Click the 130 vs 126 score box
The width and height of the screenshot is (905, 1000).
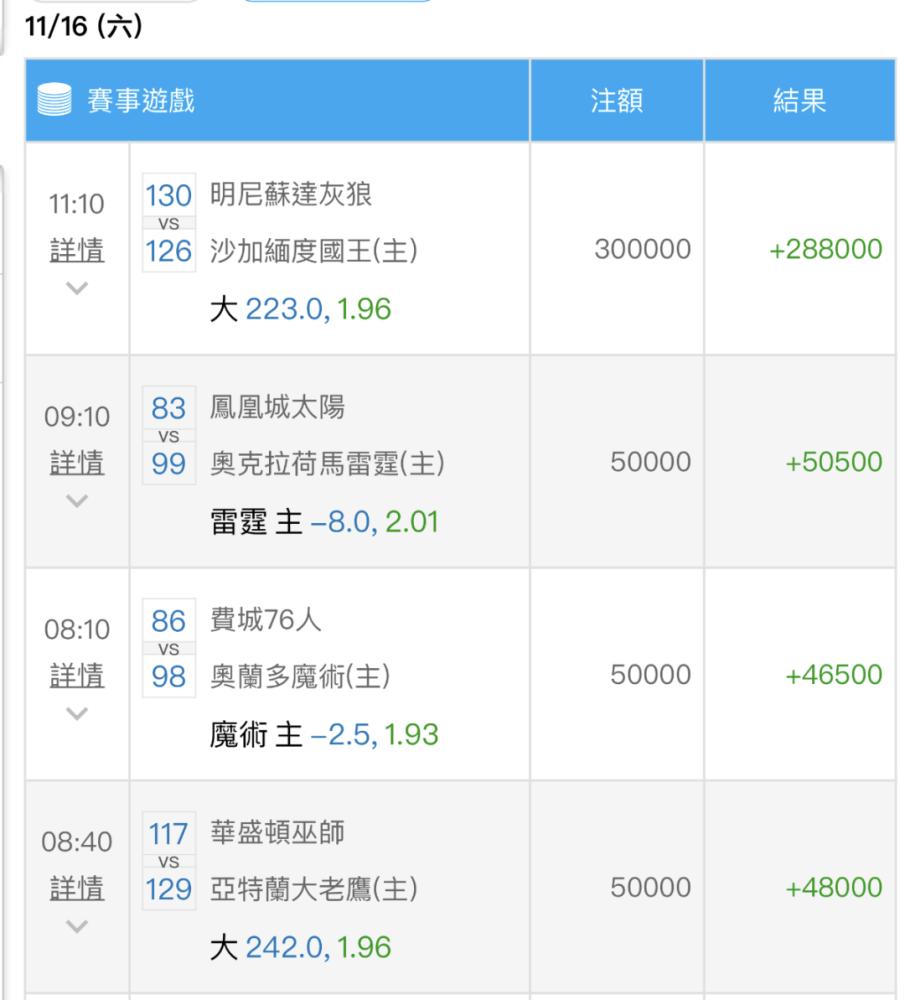pyautogui.click(x=168, y=223)
